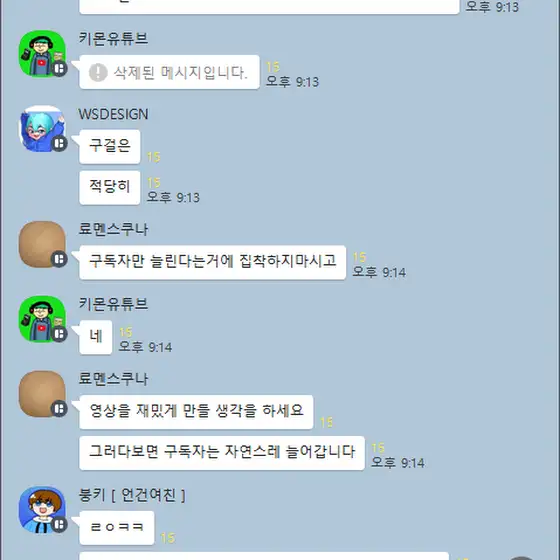
Task: Select the 적당히 message bubble
Action: click(110, 188)
